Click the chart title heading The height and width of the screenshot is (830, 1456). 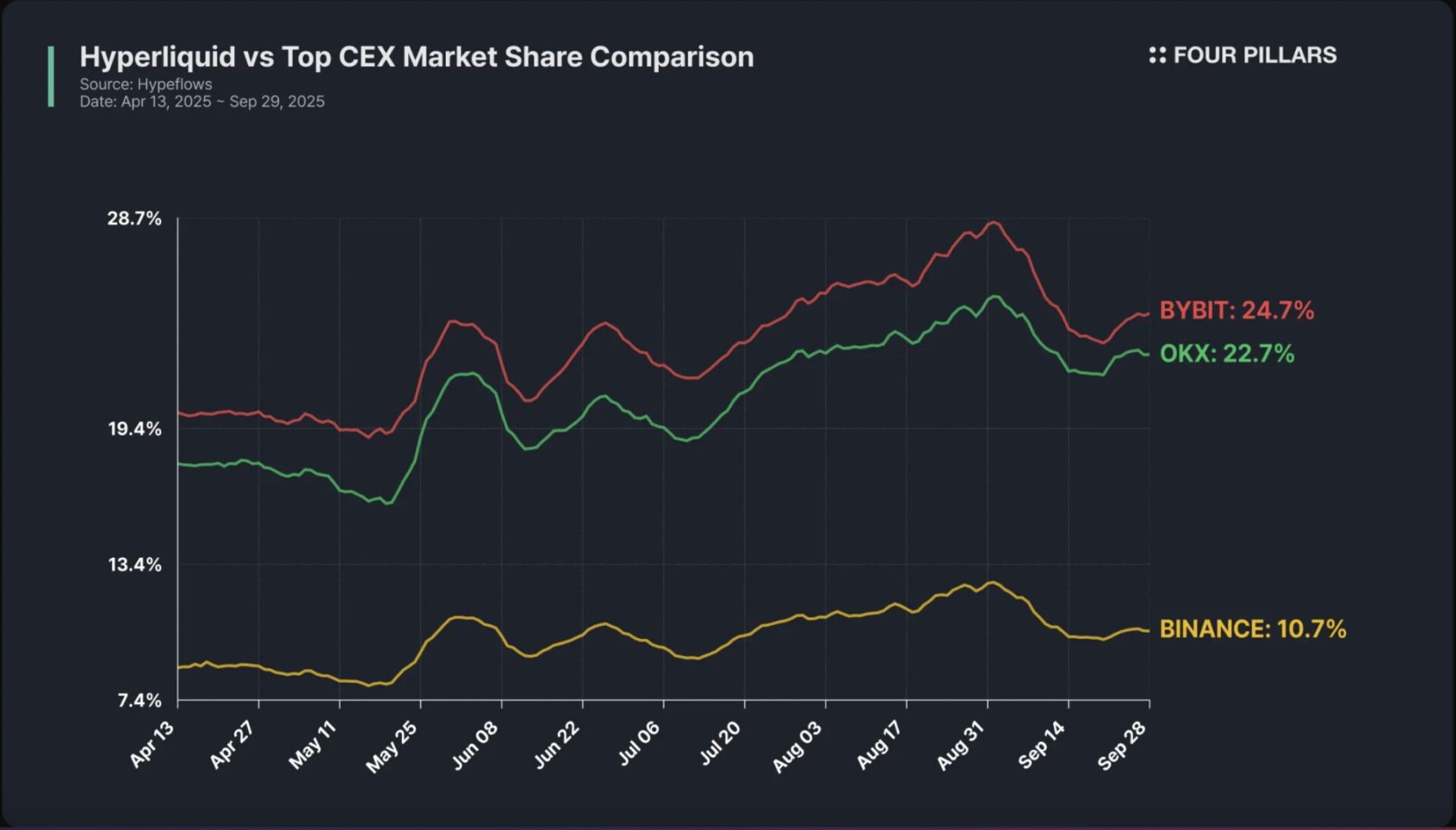click(x=416, y=57)
